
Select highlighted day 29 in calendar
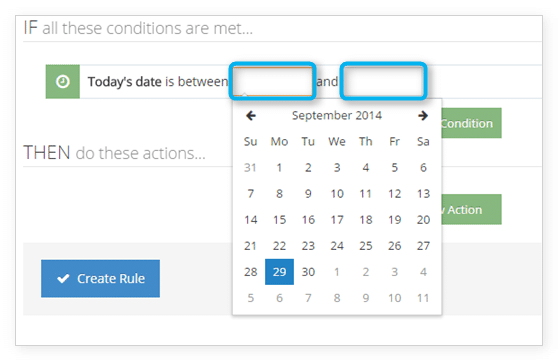tap(279, 272)
